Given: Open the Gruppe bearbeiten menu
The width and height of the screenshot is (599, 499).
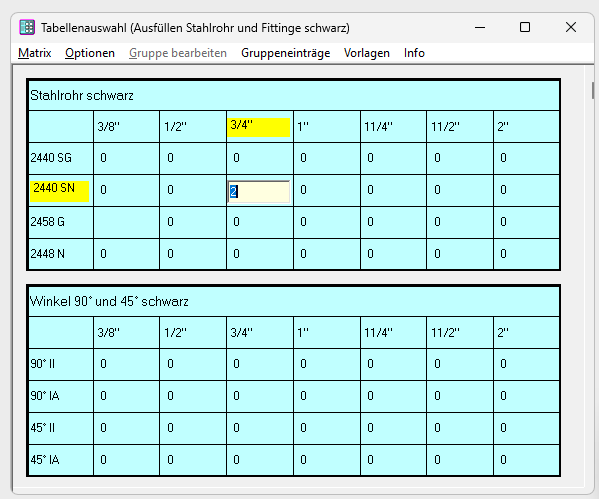Looking at the screenshot, I should 178,53.
